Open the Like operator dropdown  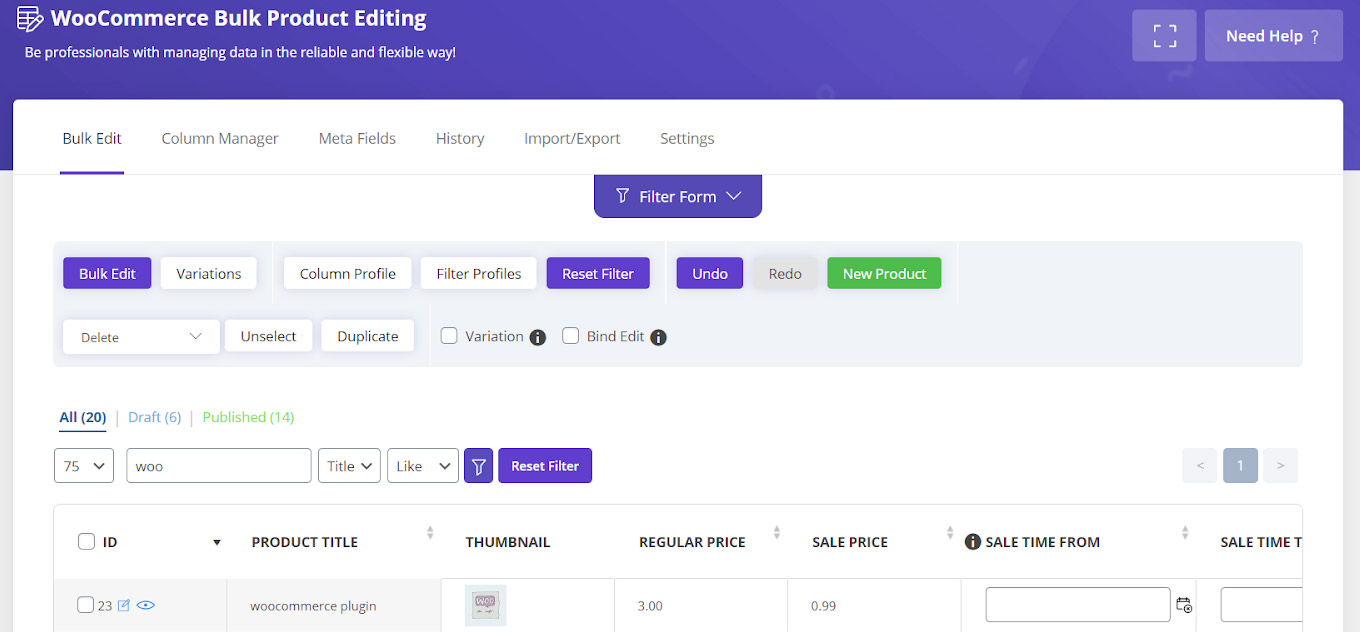tap(423, 466)
